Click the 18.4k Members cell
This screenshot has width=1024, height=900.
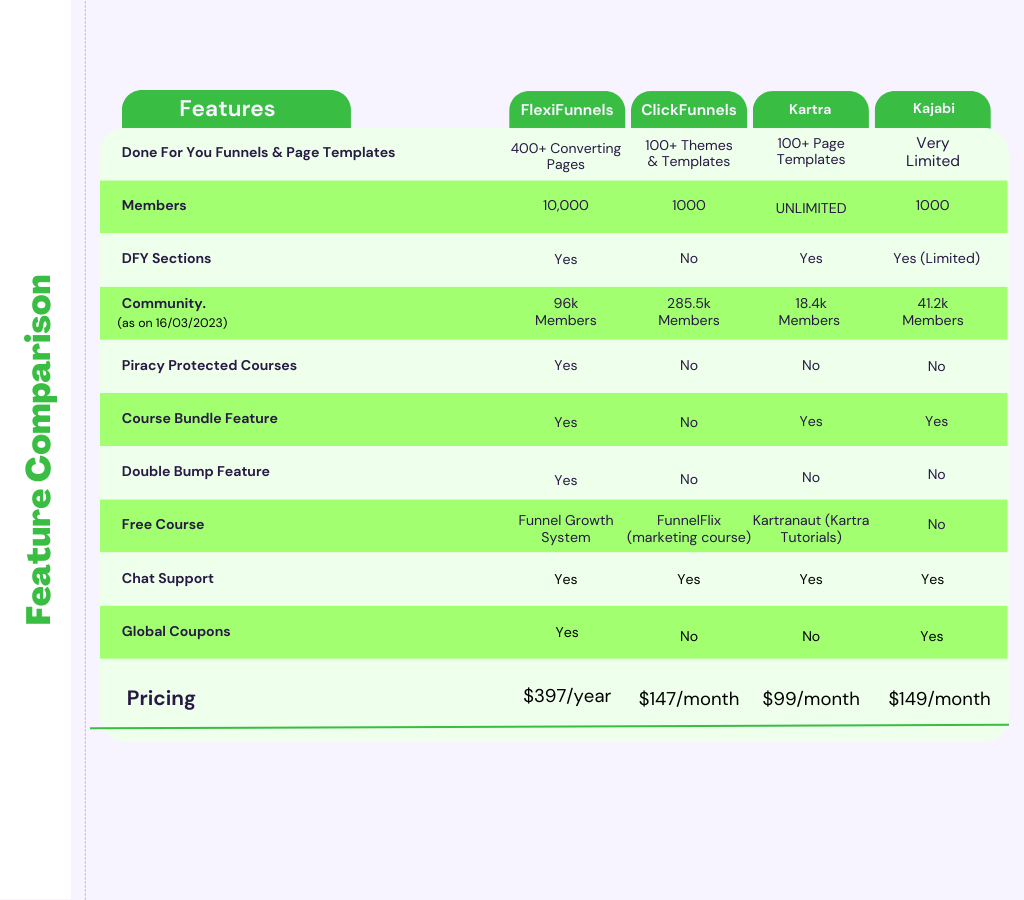click(809, 312)
